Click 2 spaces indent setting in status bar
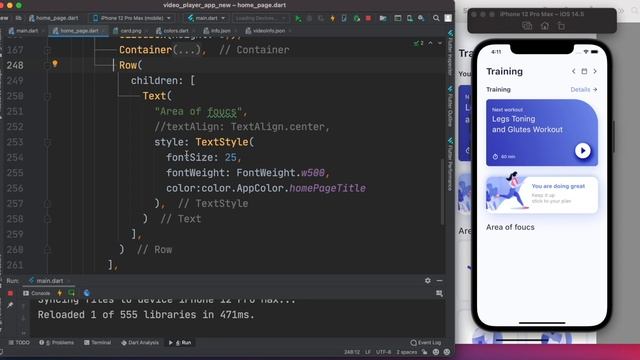This screenshot has width=640, height=360. pos(407,352)
